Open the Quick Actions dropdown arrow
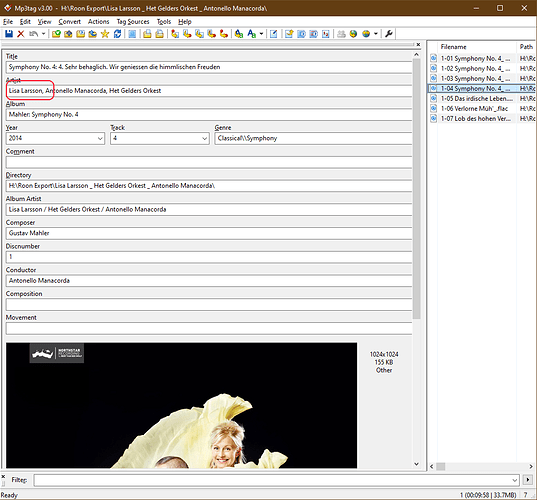This screenshot has width=537, height=500. [261, 34]
